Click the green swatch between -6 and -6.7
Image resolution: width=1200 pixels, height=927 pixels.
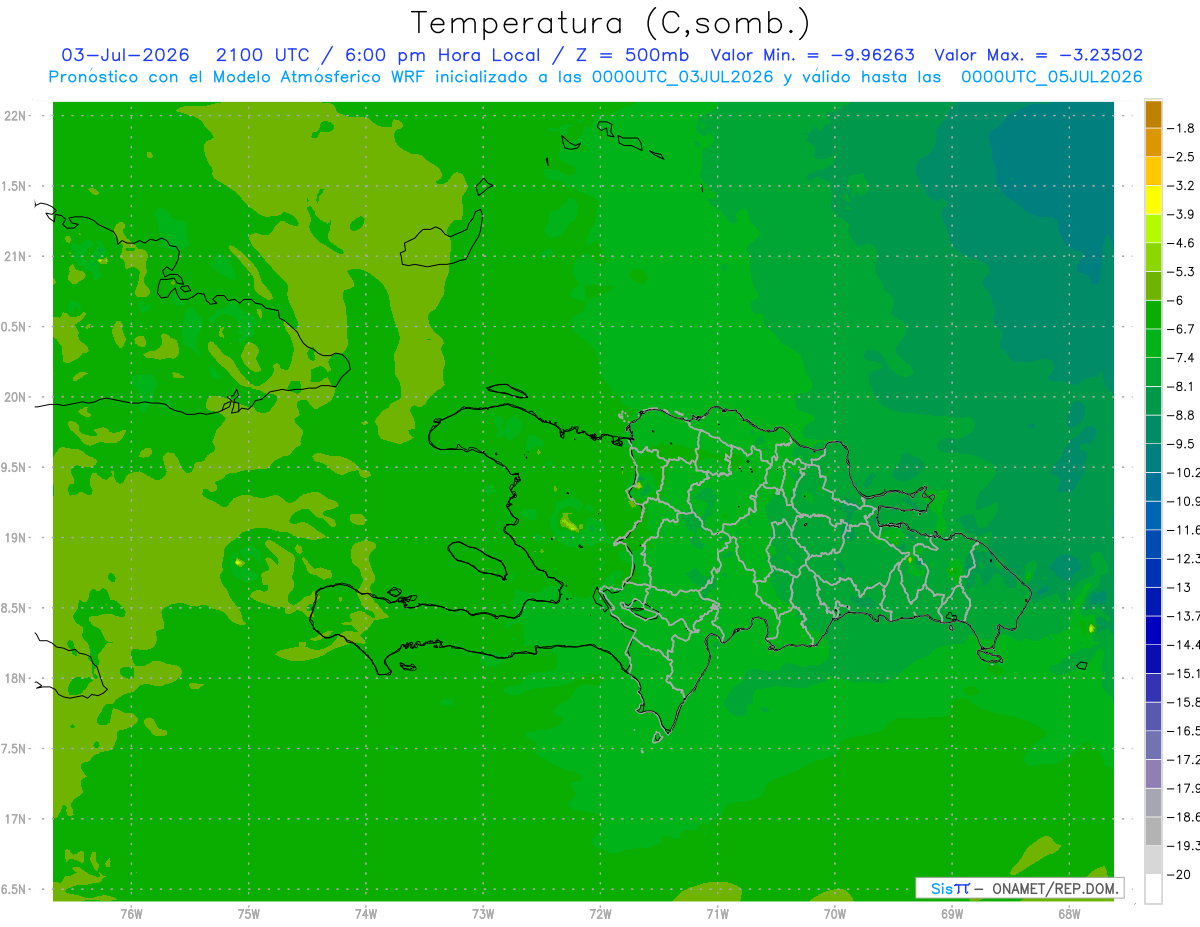(1153, 315)
